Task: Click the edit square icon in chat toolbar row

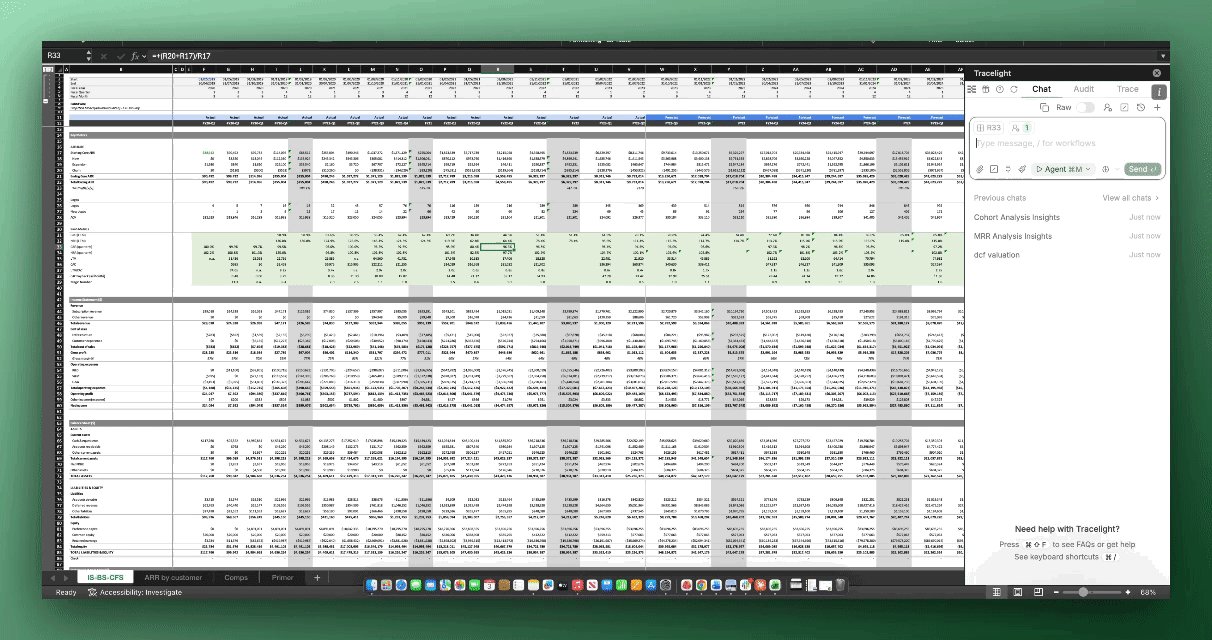Action: point(1124,107)
